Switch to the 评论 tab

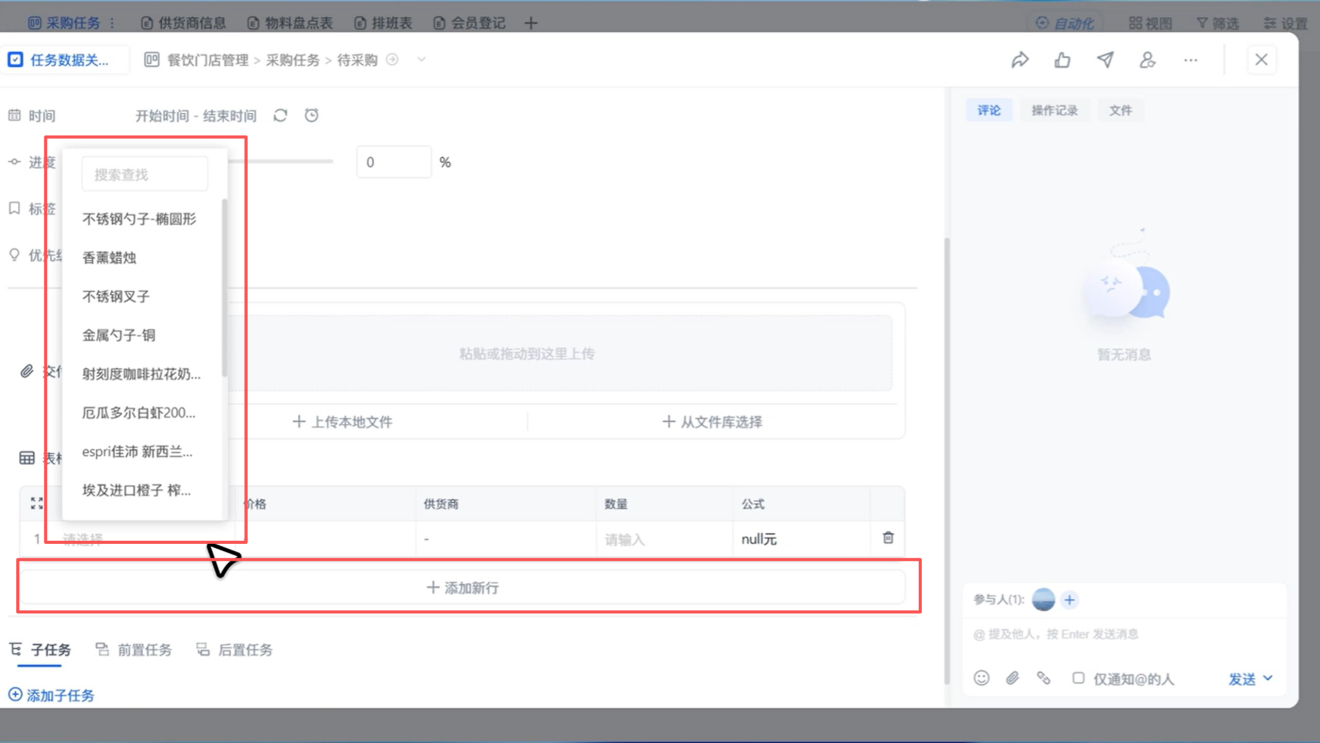click(x=989, y=110)
